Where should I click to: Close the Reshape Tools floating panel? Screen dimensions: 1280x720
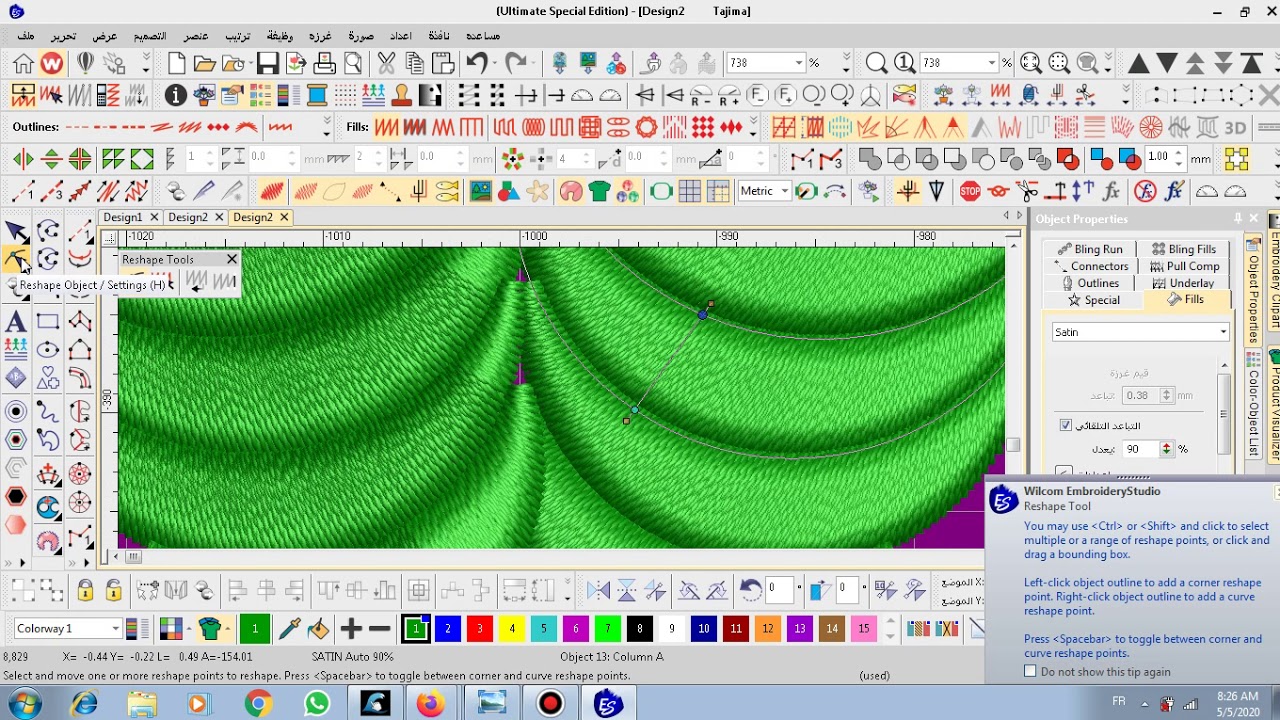[x=232, y=259]
